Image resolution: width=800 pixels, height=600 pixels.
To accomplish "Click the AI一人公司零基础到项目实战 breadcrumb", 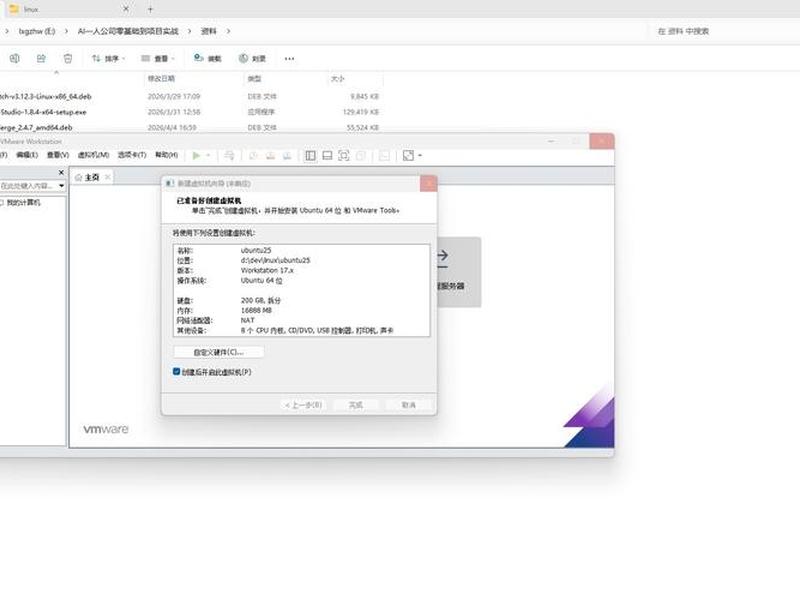I will coord(128,31).
